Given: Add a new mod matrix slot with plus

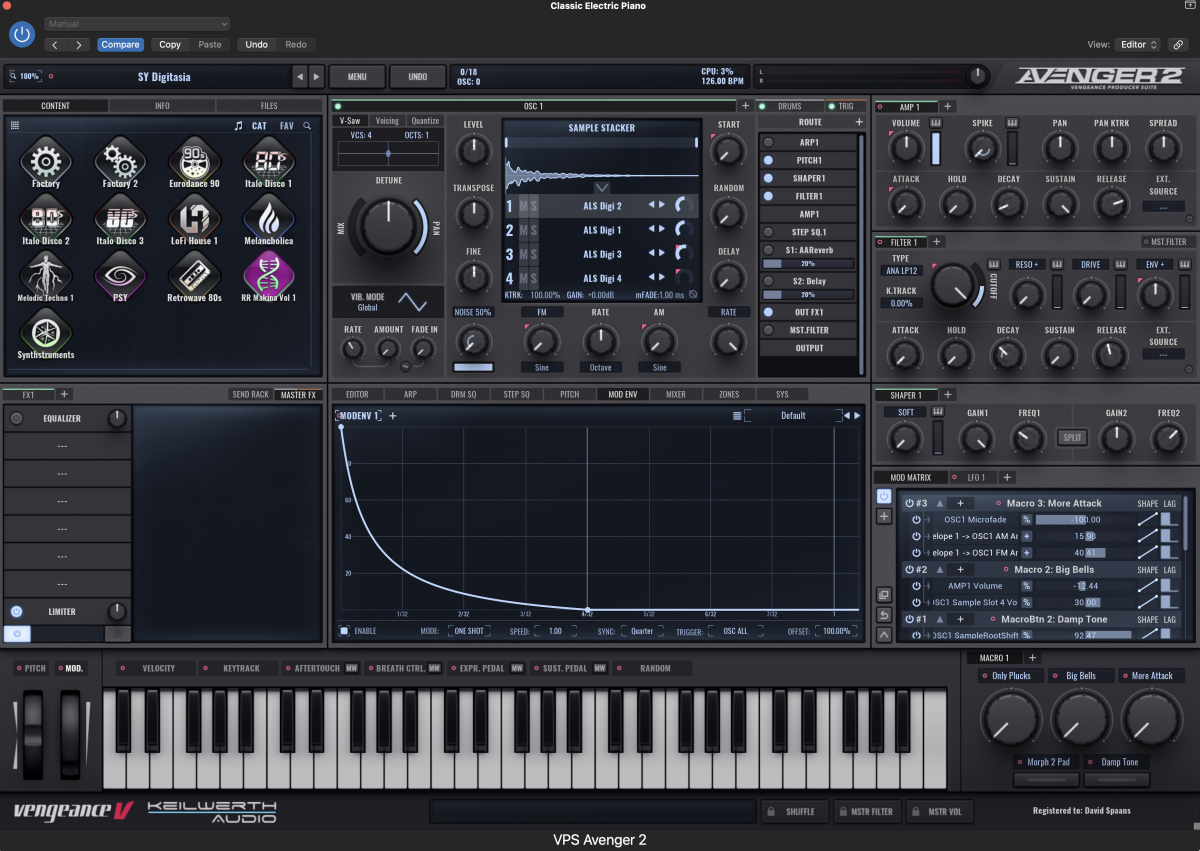Looking at the screenshot, I should [884, 516].
